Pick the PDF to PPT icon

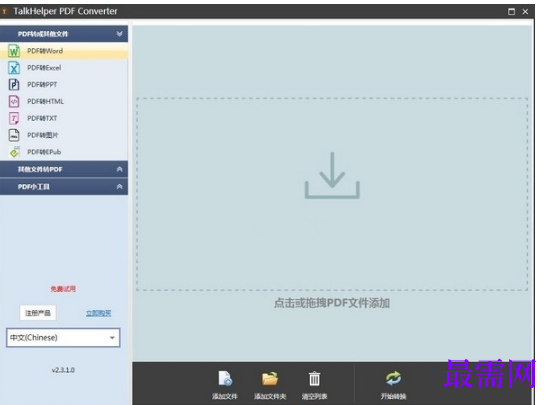14,85
